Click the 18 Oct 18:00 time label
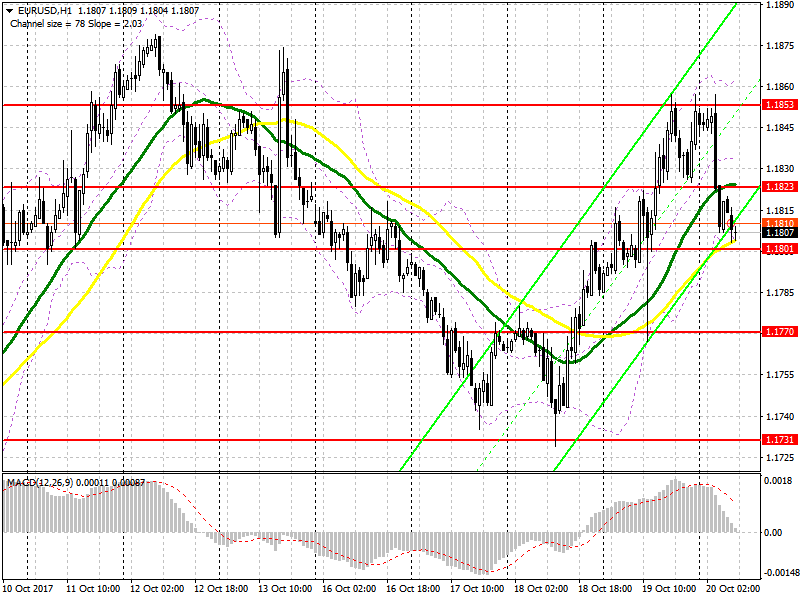 point(605,589)
